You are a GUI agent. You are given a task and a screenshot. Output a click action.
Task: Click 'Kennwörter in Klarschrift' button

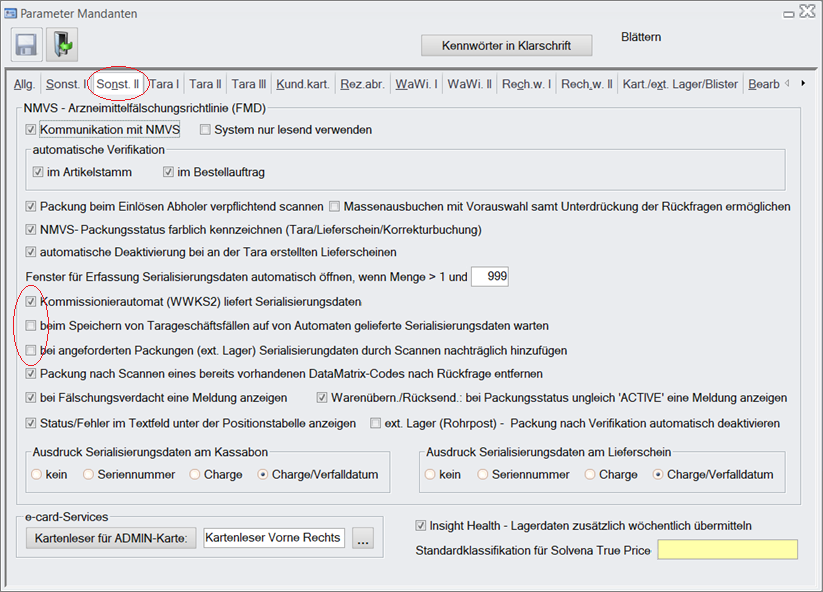pyautogui.click(x=506, y=46)
